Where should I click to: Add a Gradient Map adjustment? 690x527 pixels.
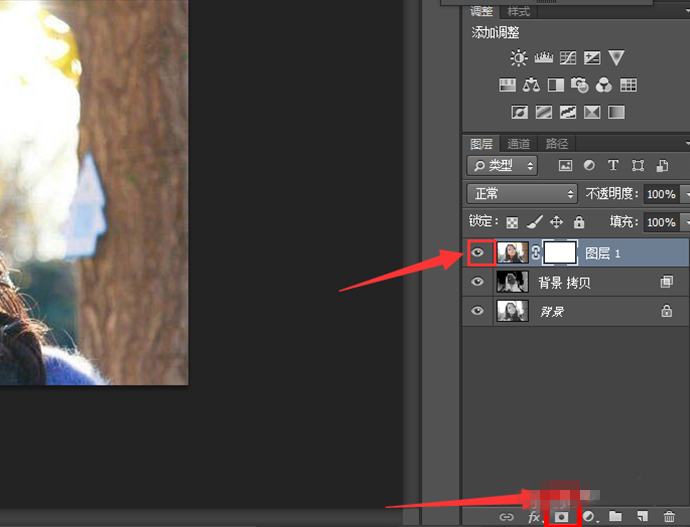pos(616,112)
